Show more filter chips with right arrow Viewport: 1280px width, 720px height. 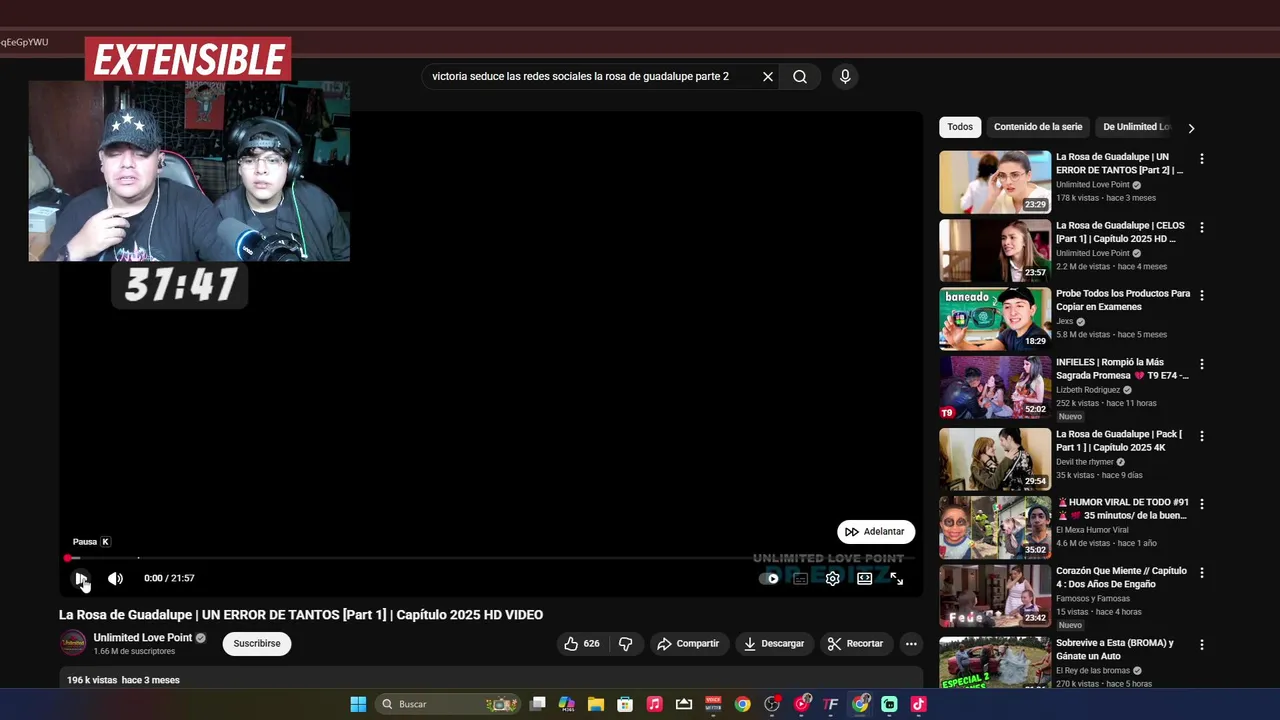point(1191,128)
